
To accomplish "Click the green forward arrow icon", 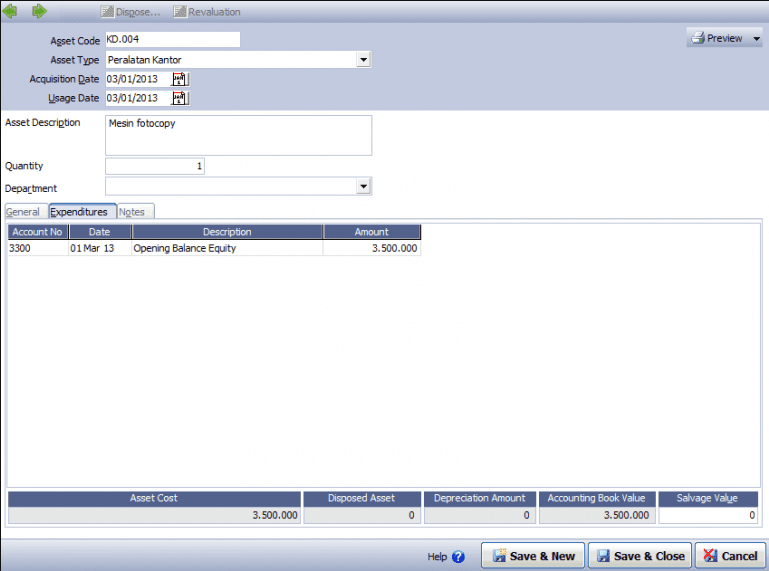I will (x=40, y=11).
